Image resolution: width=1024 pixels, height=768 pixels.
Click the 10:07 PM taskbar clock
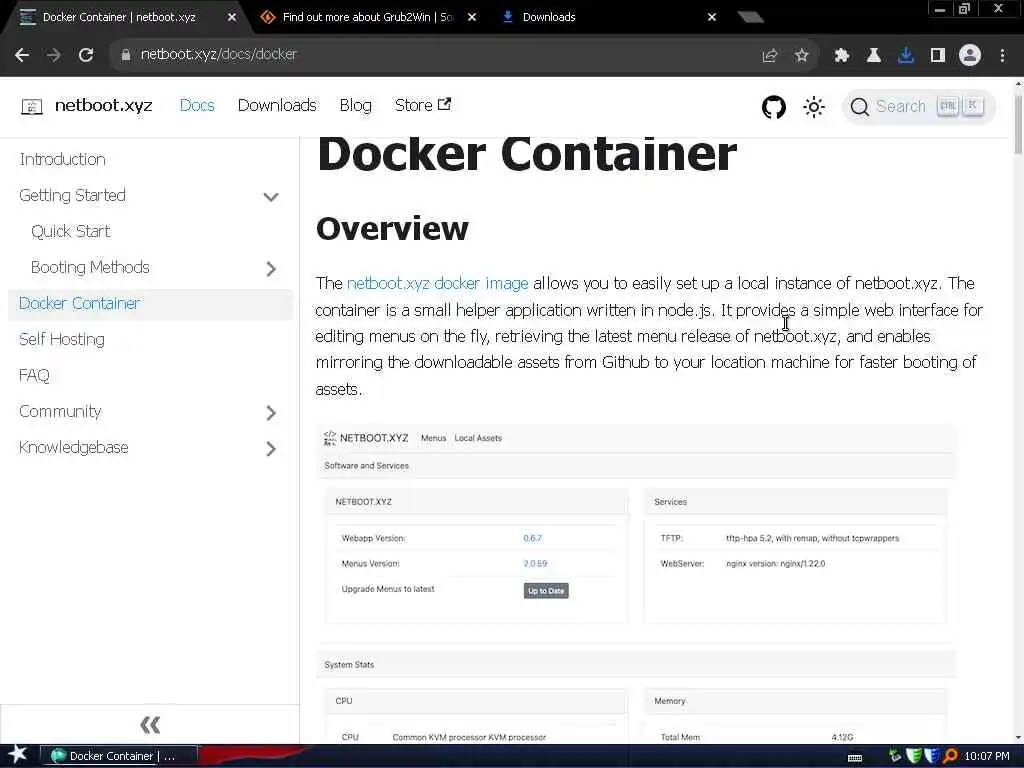coord(987,756)
